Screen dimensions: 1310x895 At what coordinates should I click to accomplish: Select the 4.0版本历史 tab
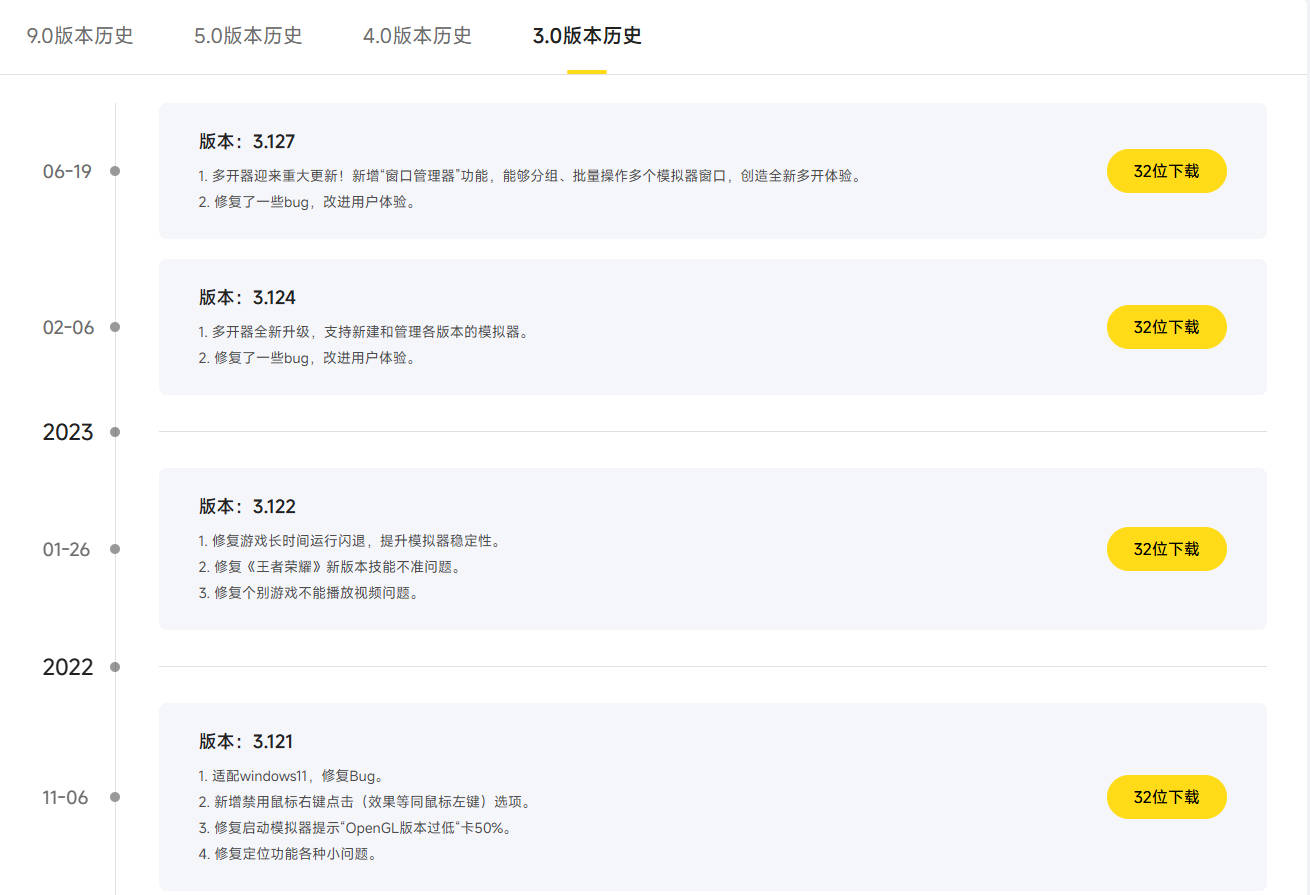(415, 34)
